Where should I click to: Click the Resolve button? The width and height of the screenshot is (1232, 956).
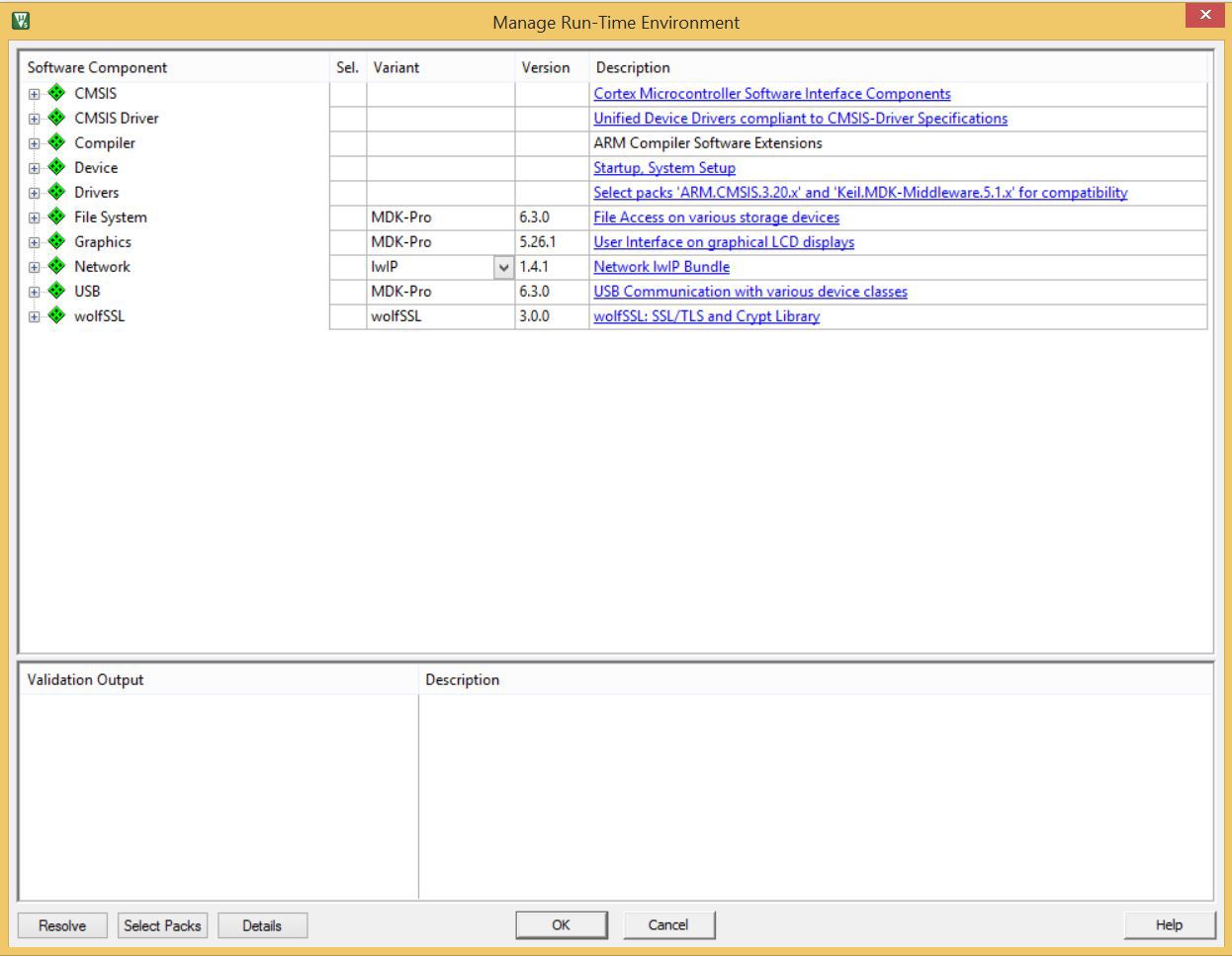[62, 925]
